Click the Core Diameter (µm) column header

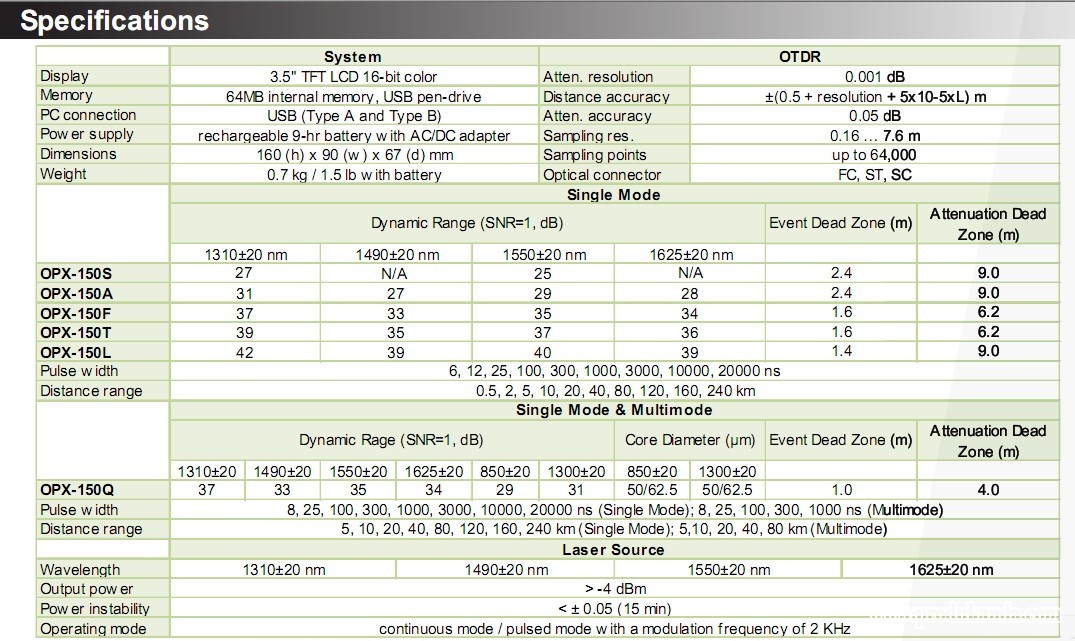689,440
